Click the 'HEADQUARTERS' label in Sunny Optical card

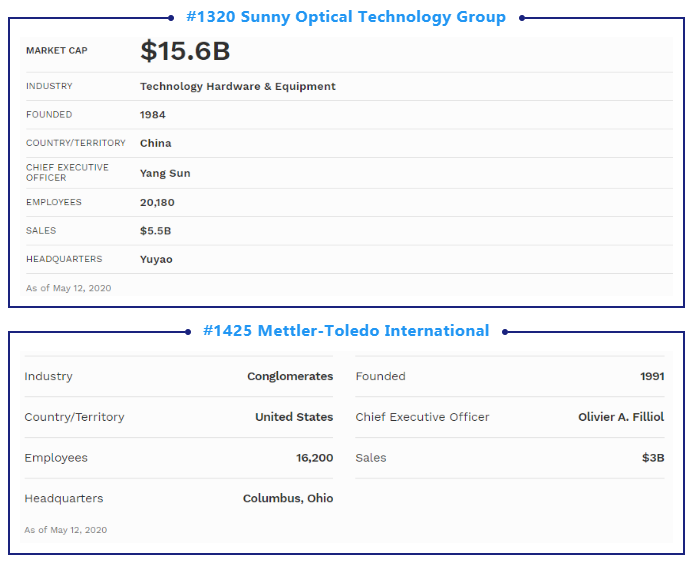[x=64, y=259]
